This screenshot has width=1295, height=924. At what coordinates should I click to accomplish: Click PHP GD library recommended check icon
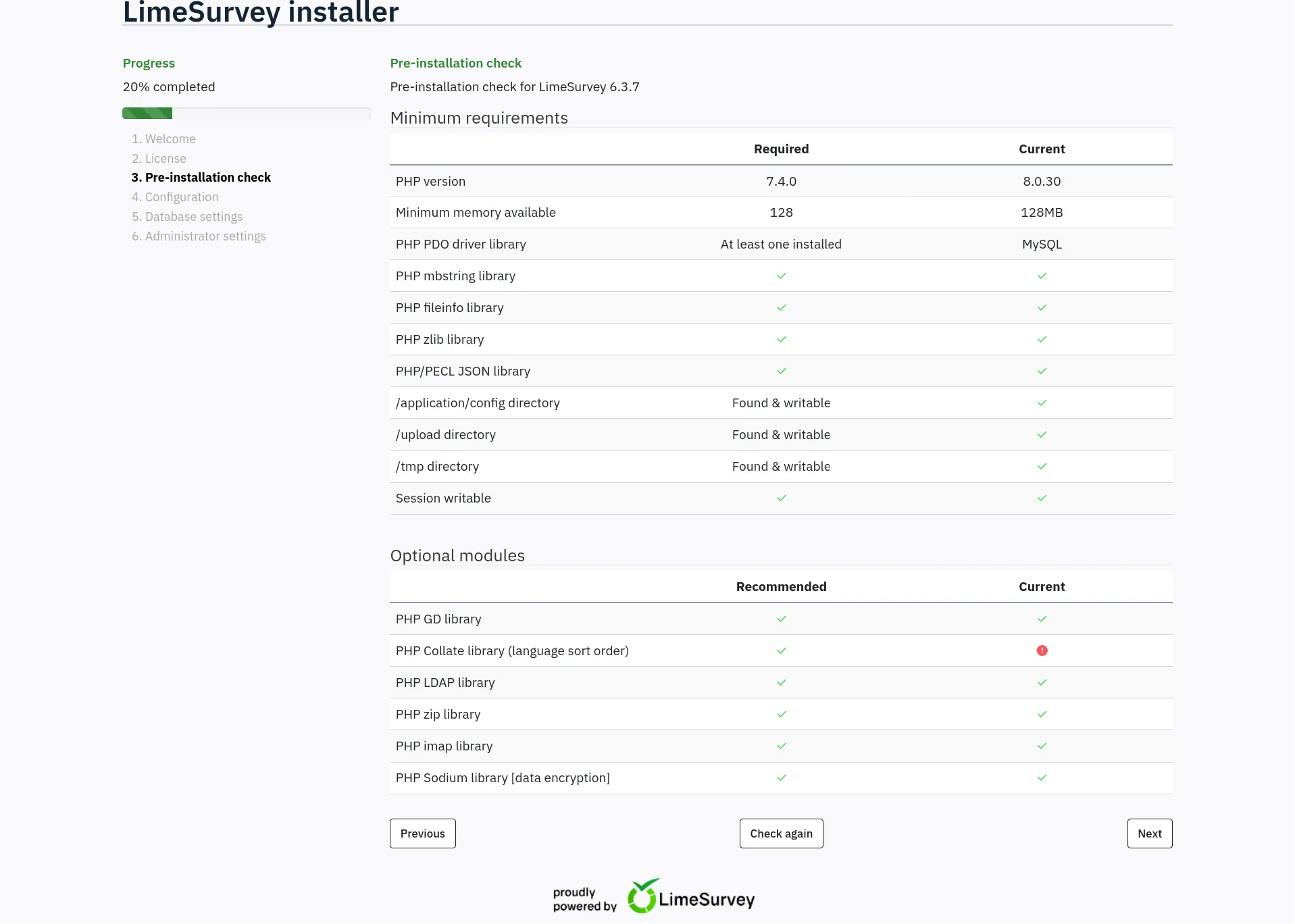pyautogui.click(x=781, y=619)
